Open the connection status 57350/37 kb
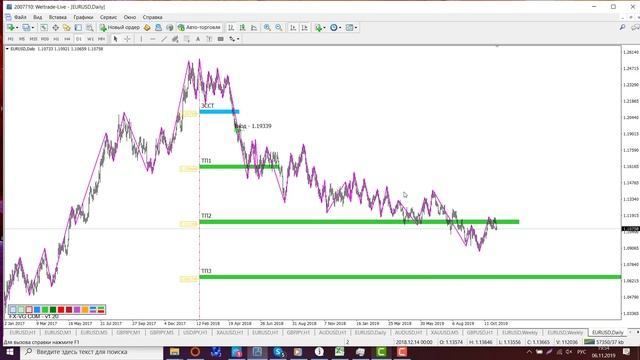 (x=604, y=342)
